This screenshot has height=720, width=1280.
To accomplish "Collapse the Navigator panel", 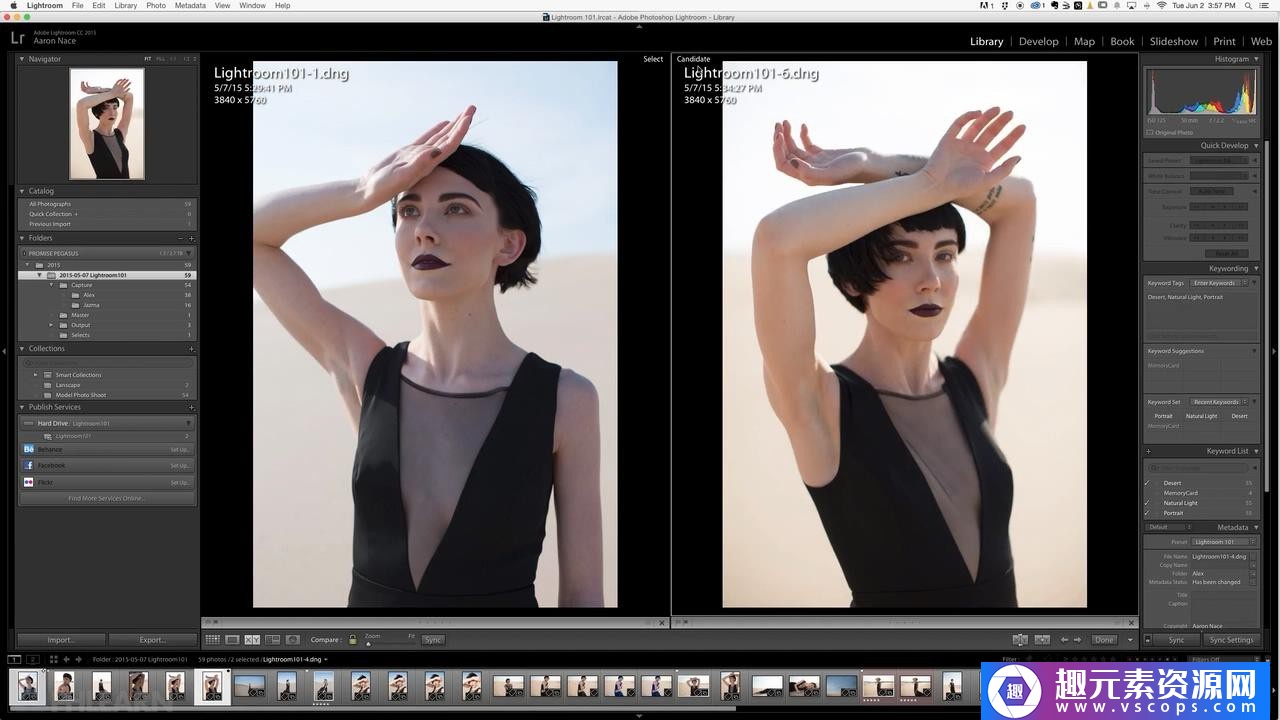I will point(22,59).
